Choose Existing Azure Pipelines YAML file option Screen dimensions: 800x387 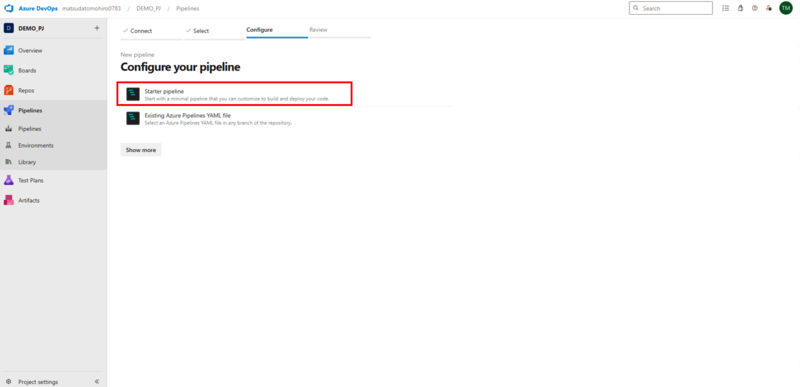287,118
